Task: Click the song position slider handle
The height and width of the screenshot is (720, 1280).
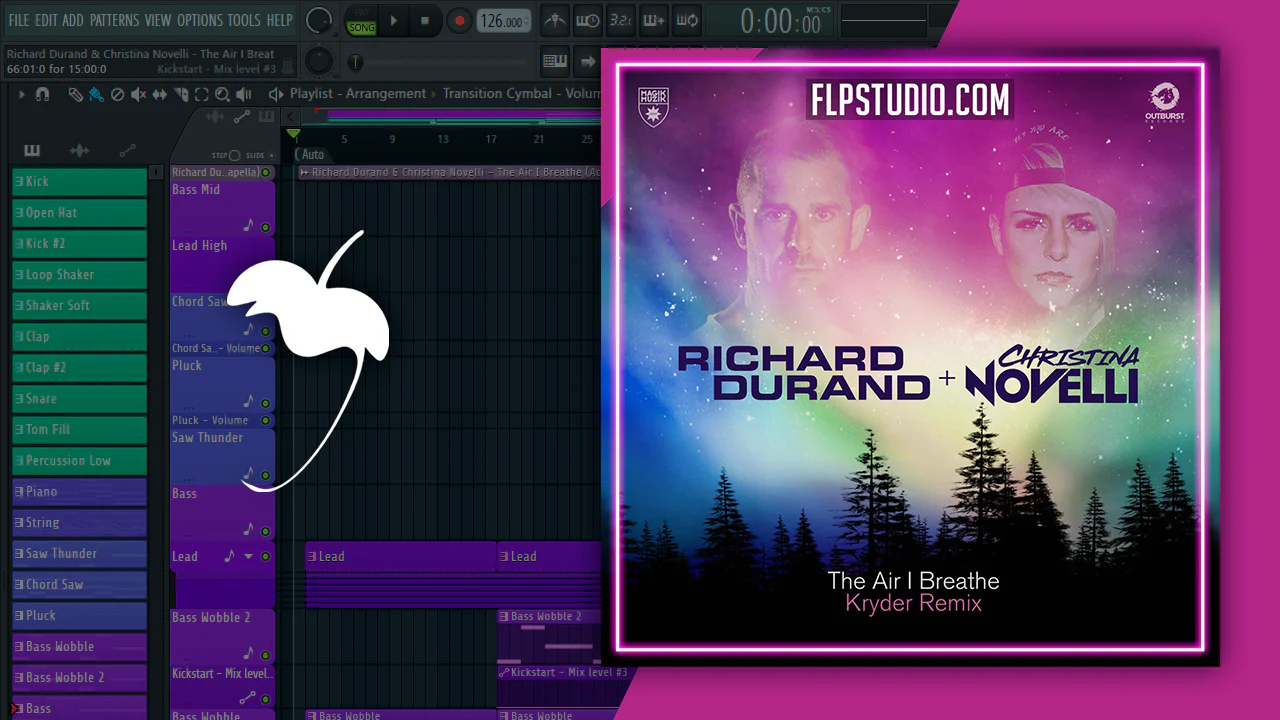Action: tap(355, 62)
